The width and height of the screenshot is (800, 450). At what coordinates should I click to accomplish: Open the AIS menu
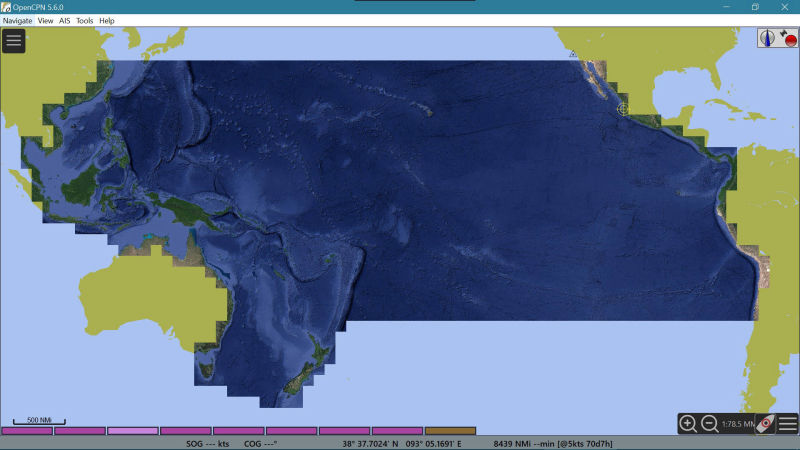(64, 21)
